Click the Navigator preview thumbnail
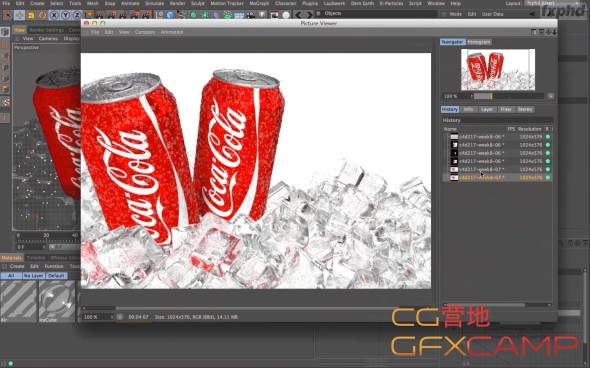590x368 pixels. click(498, 70)
